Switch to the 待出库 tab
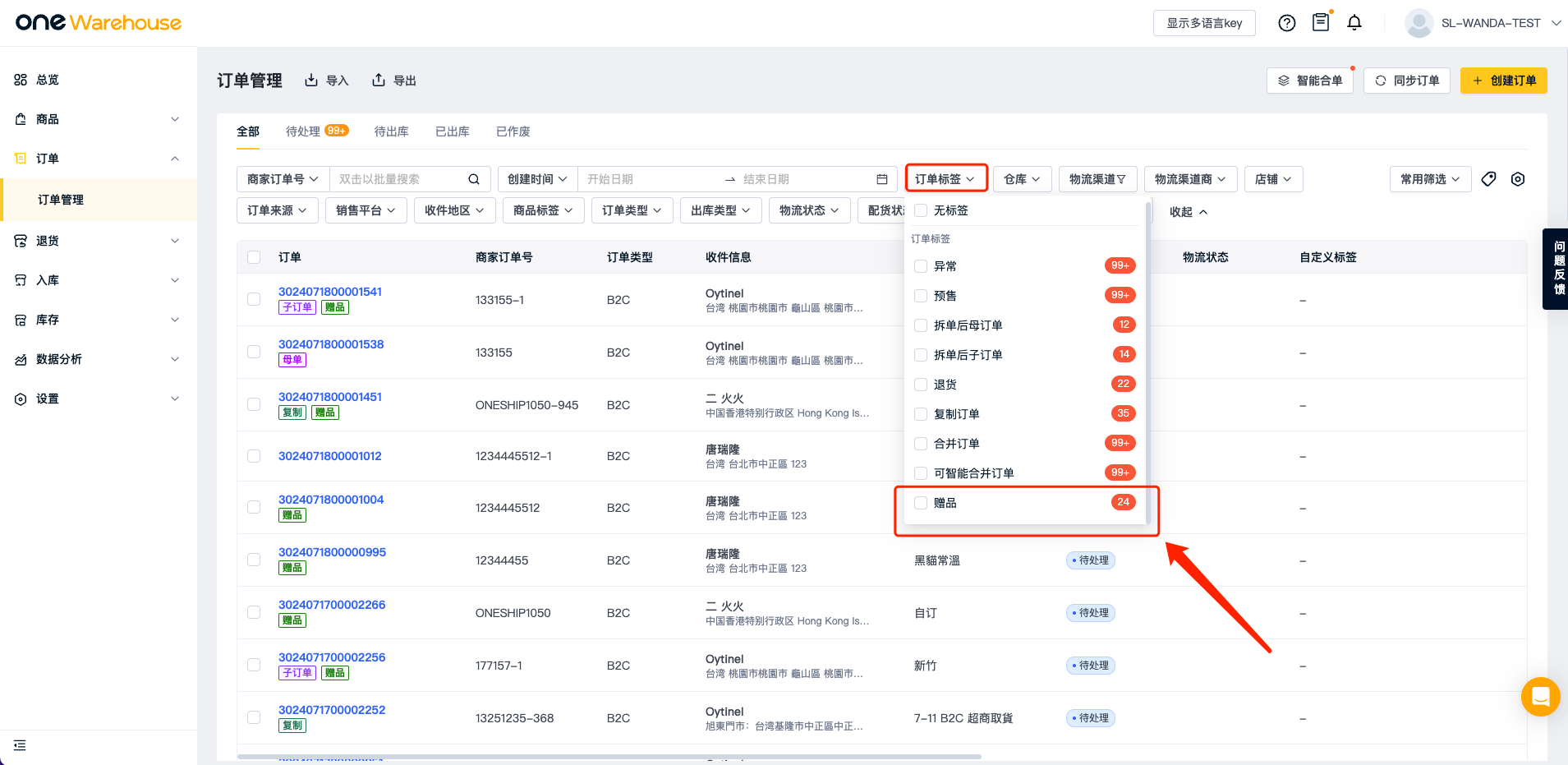 click(x=391, y=131)
